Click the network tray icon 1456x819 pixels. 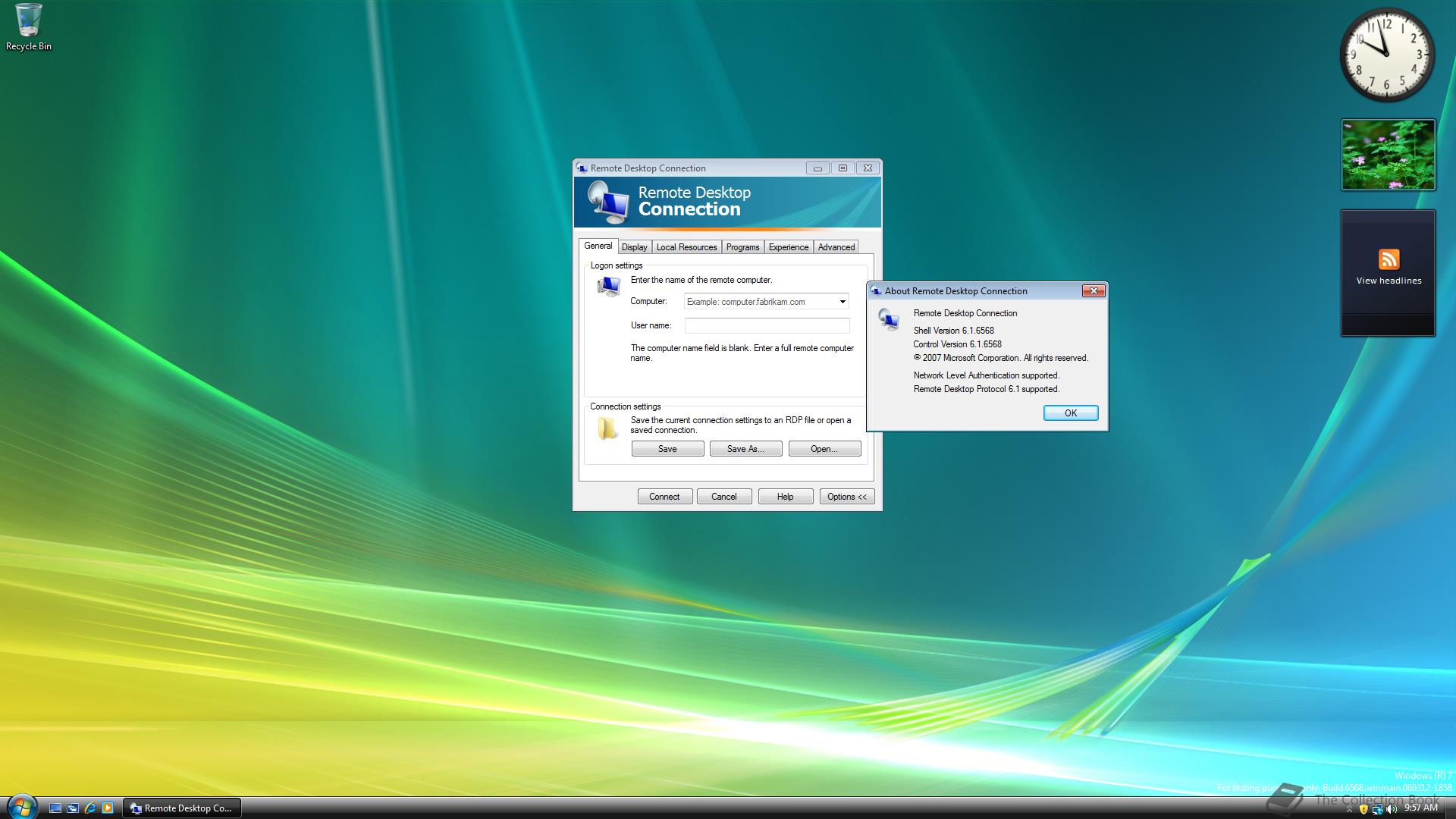point(1377,809)
